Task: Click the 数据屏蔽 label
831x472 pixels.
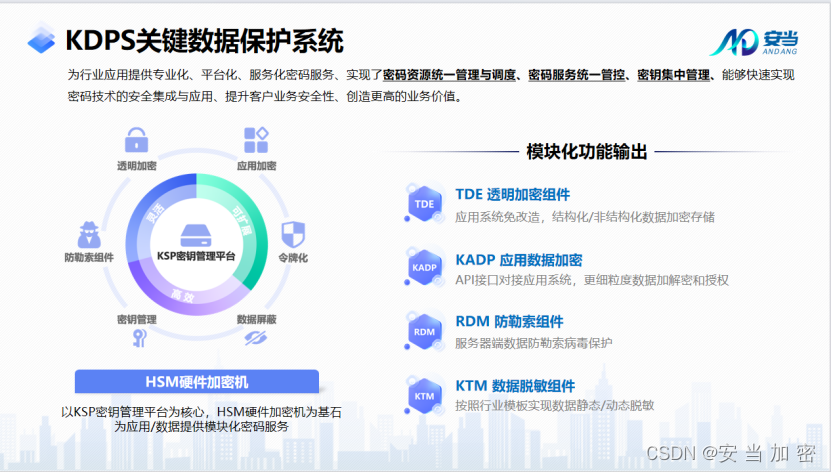Action: coord(257,319)
